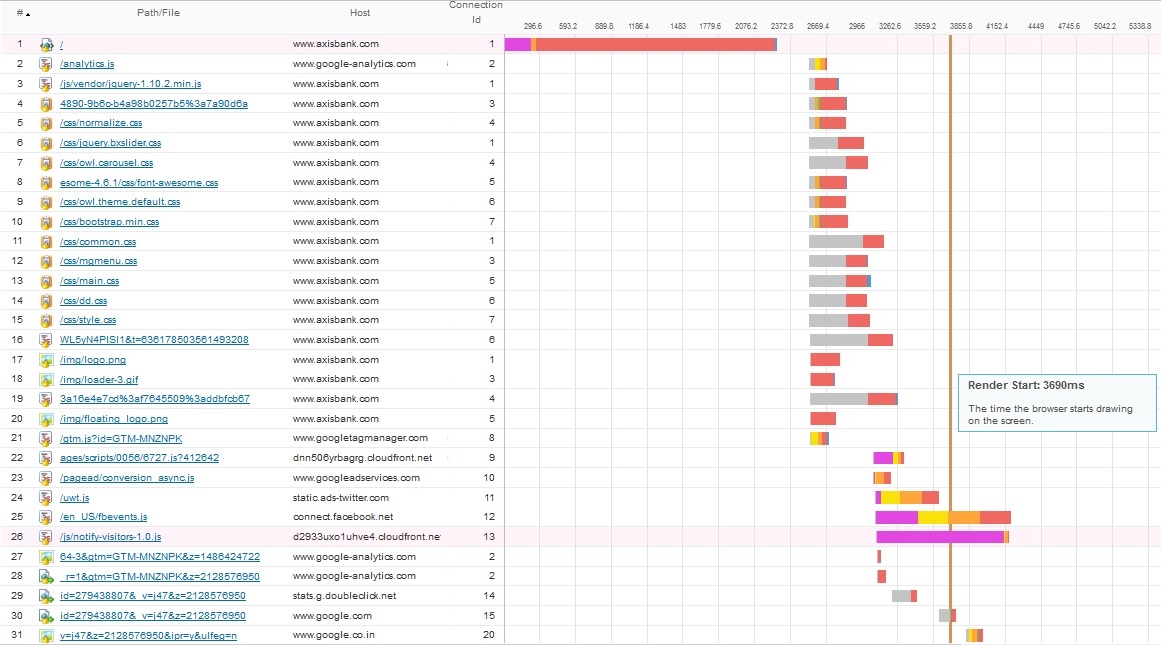
Task: Click host www.google.co.in cell
Action: coord(334,635)
